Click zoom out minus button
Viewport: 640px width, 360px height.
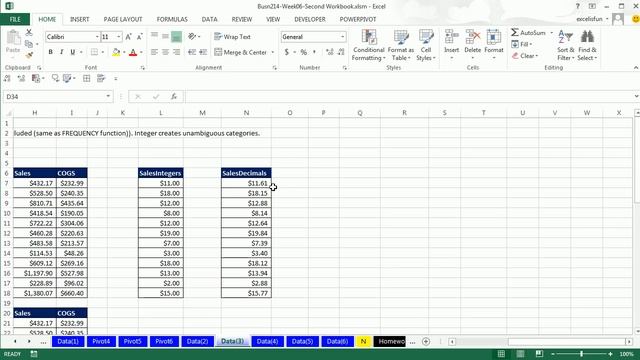click(x=553, y=354)
